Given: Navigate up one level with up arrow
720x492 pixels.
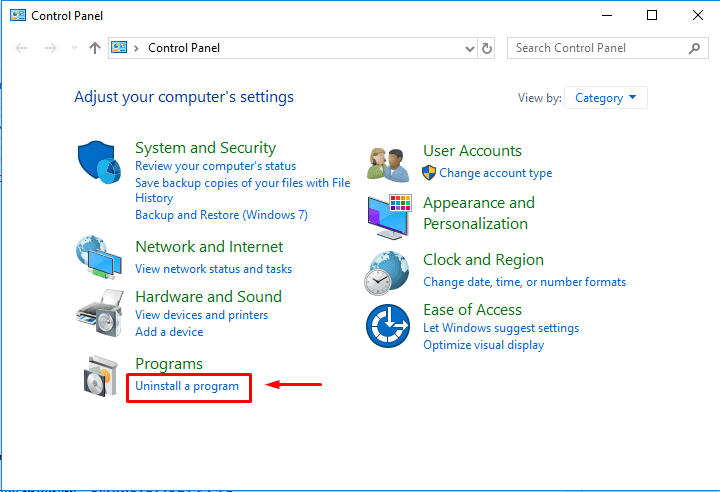Looking at the screenshot, I should tap(95, 48).
